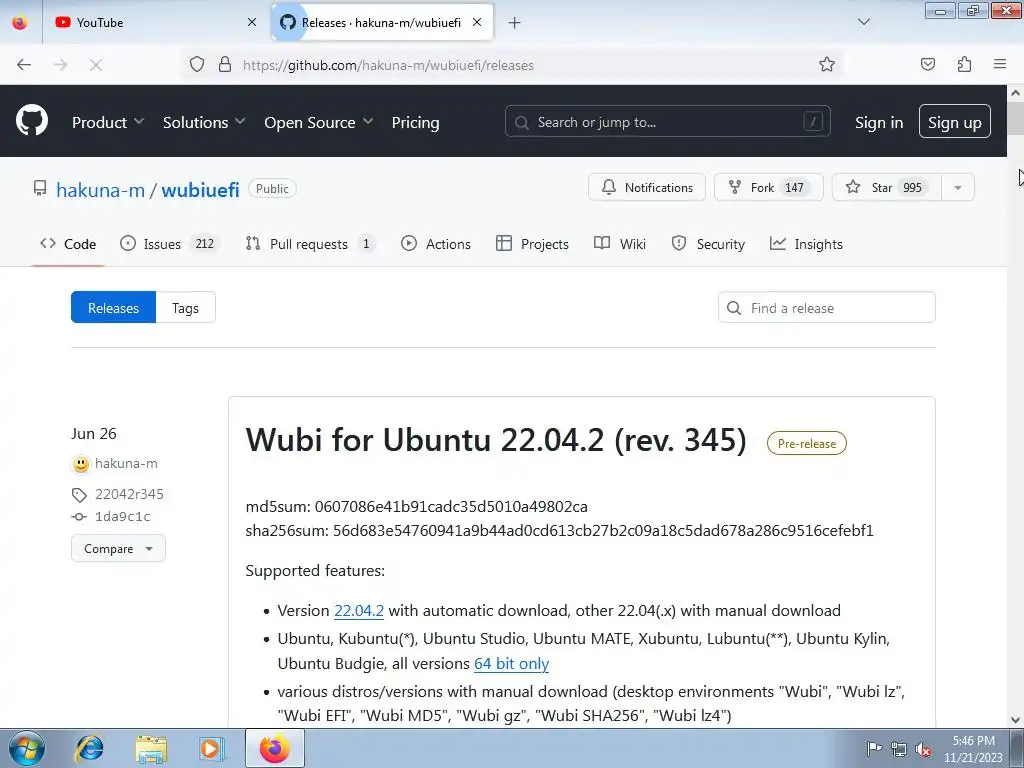Open the Actions tab
Image resolution: width=1024 pixels, height=768 pixels.
[x=436, y=244]
